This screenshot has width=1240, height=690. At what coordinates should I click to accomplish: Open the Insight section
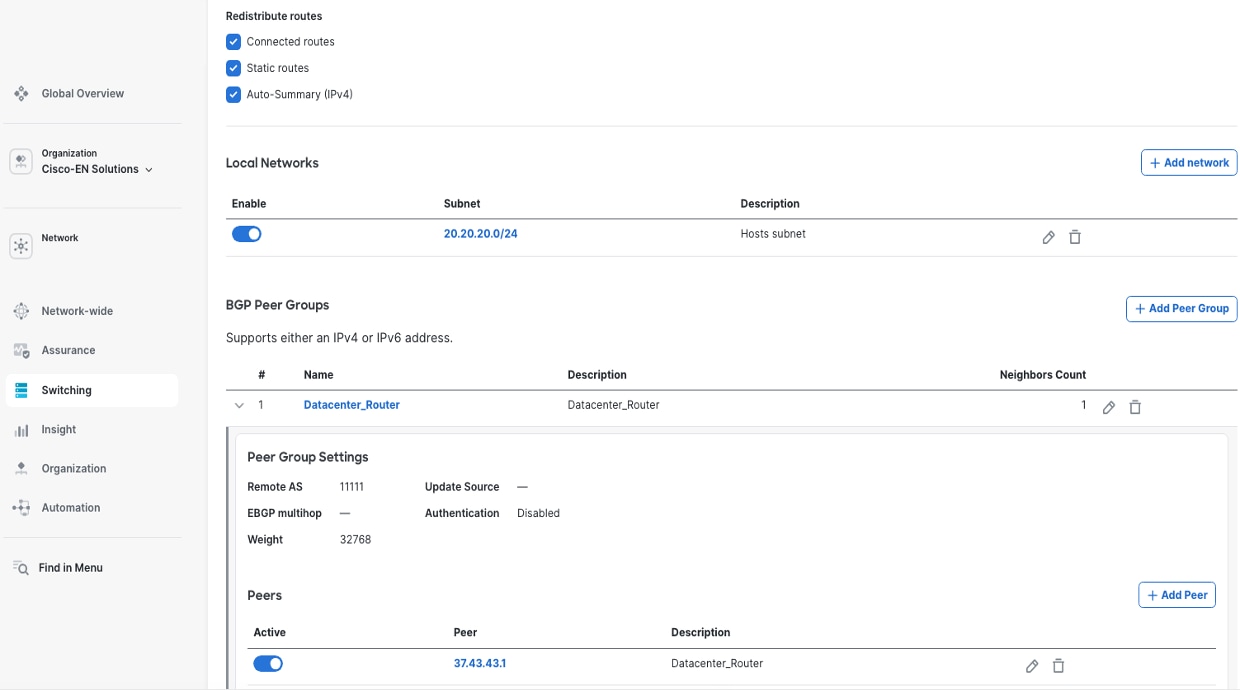(56, 429)
